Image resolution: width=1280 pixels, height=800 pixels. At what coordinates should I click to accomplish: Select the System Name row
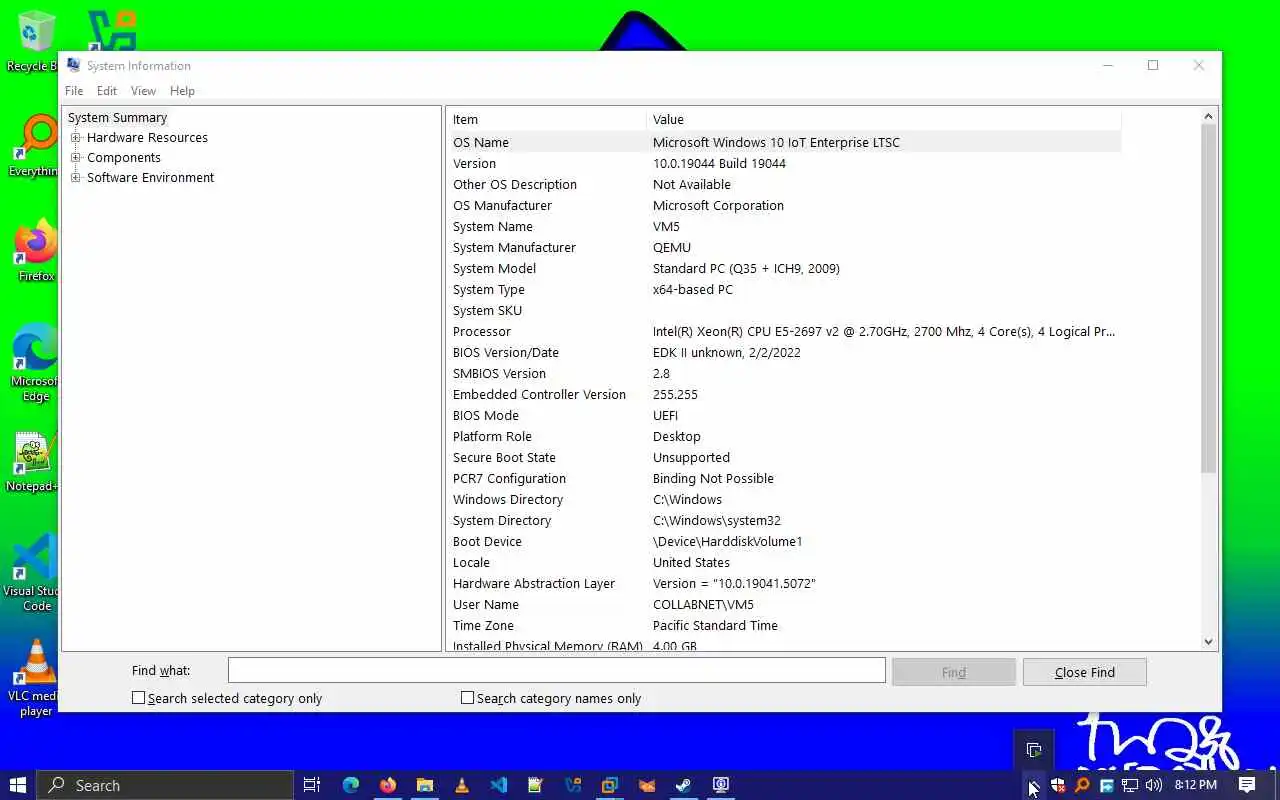784,226
